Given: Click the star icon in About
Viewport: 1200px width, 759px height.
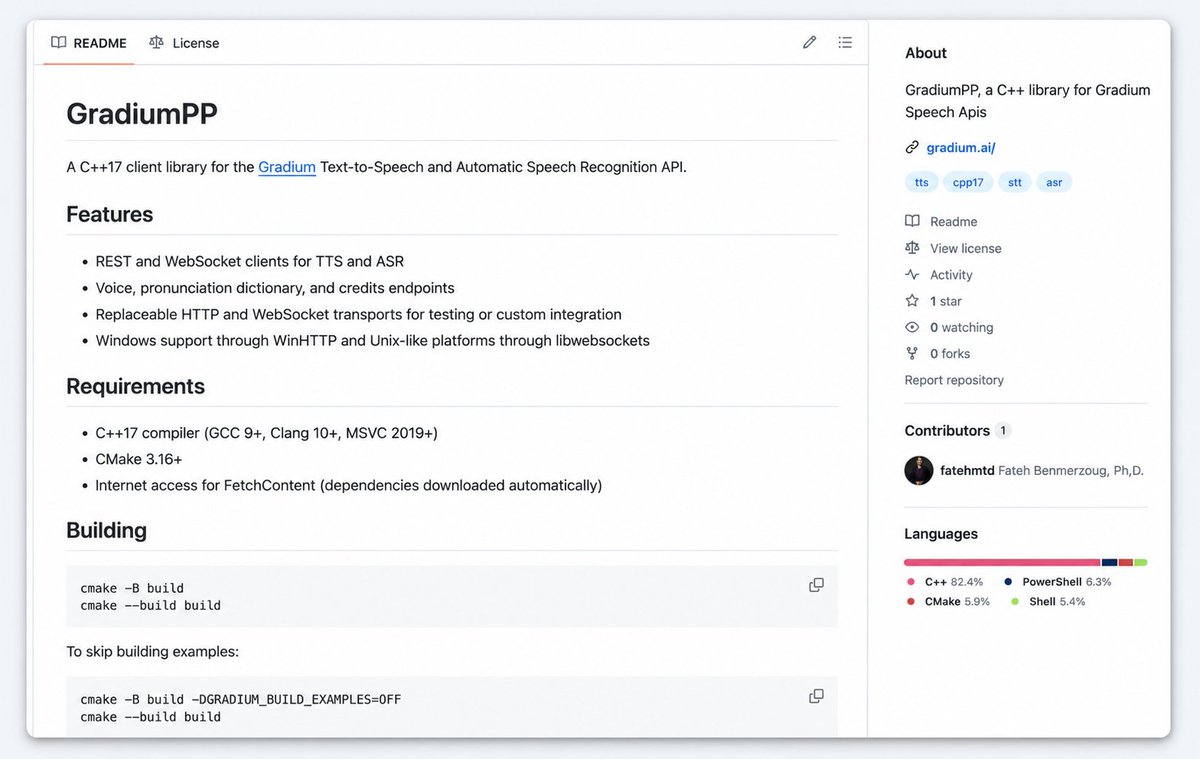Looking at the screenshot, I should pyautogui.click(x=912, y=301).
